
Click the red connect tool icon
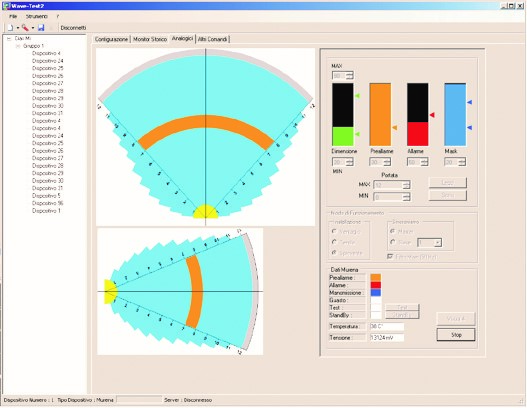25,28
